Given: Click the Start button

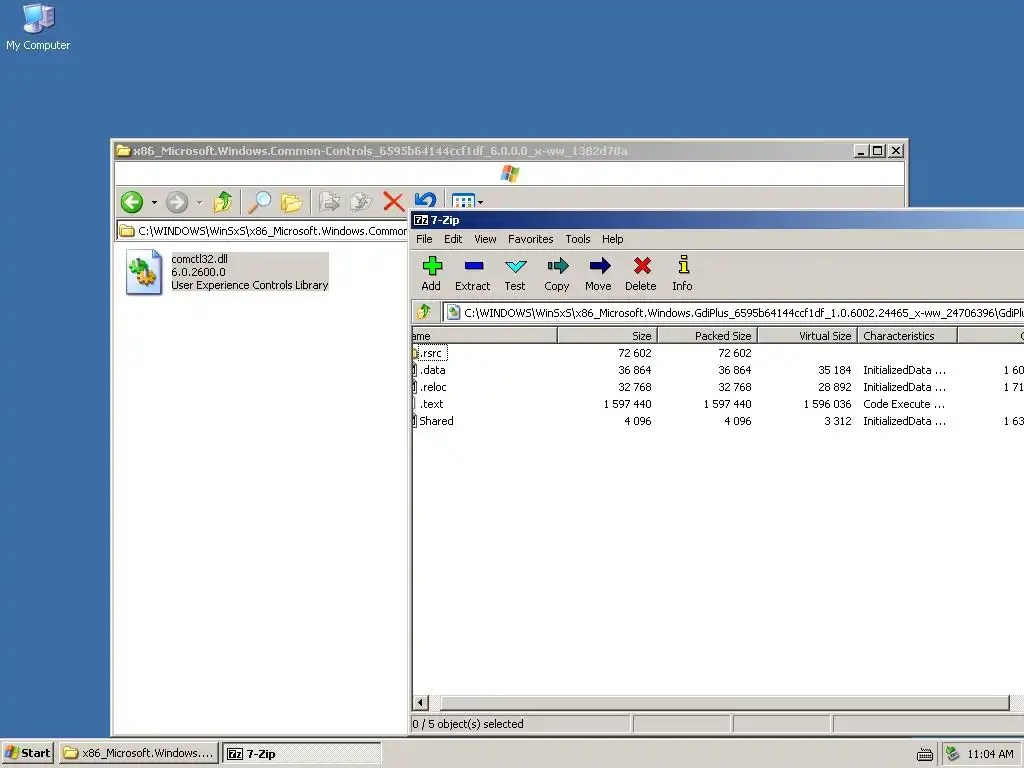Looking at the screenshot, I should 28,753.
